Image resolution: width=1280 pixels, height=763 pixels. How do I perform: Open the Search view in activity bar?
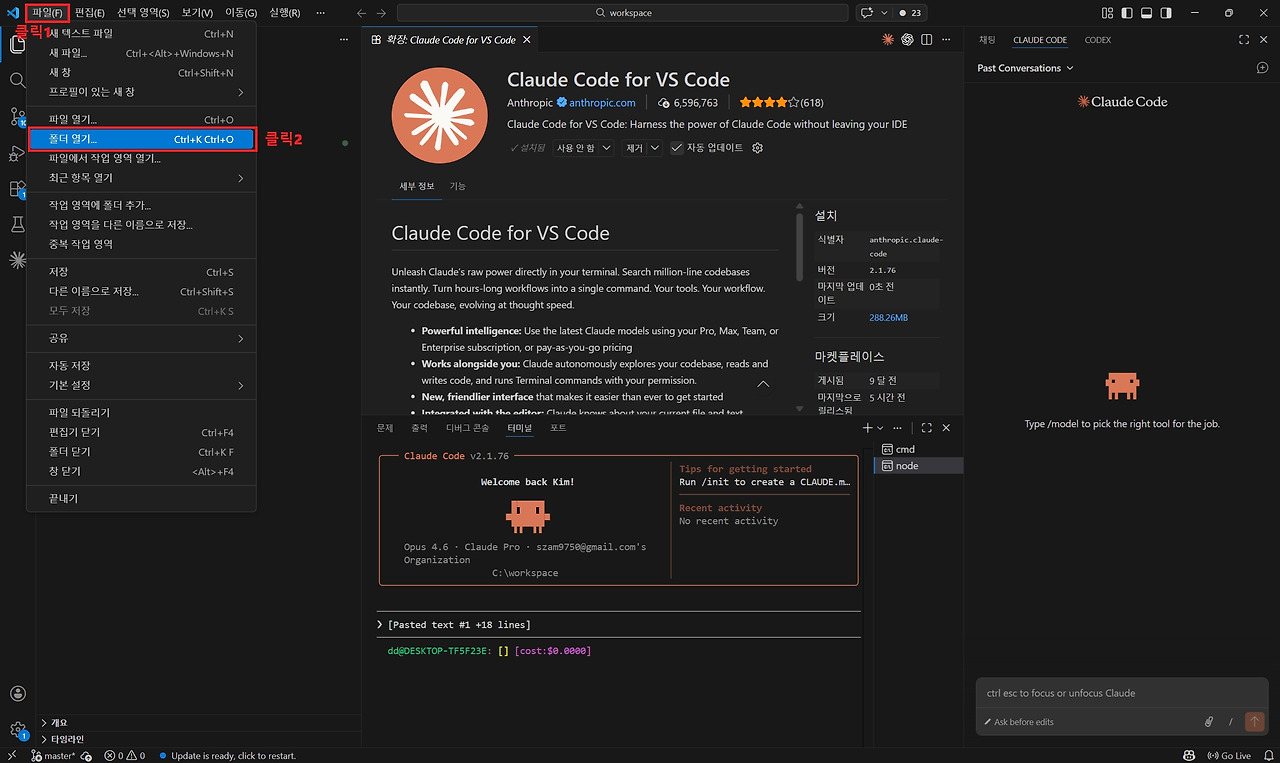[x=17, y=80]
